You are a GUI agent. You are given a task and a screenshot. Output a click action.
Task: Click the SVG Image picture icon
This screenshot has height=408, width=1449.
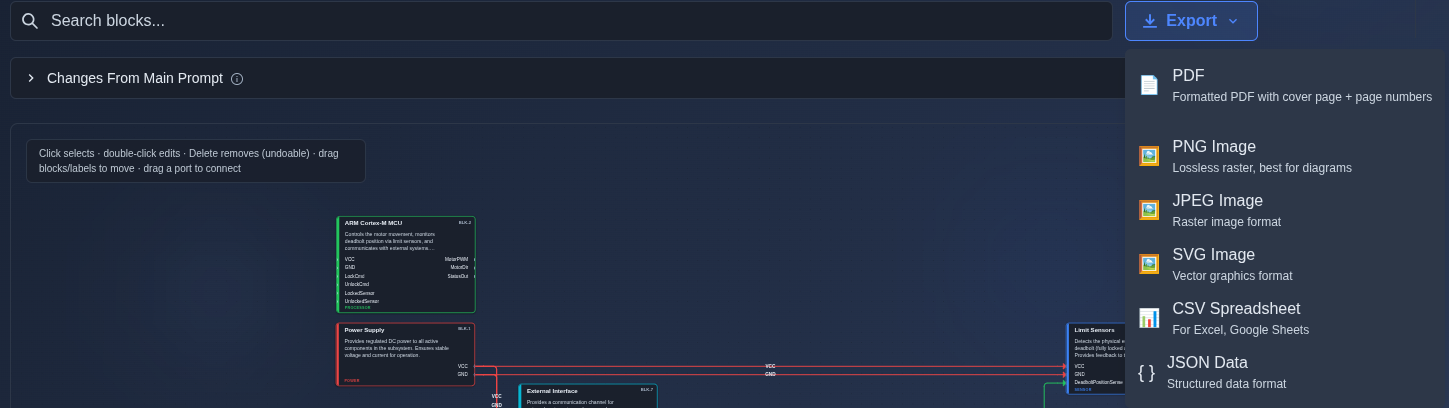pos(1149,264)
